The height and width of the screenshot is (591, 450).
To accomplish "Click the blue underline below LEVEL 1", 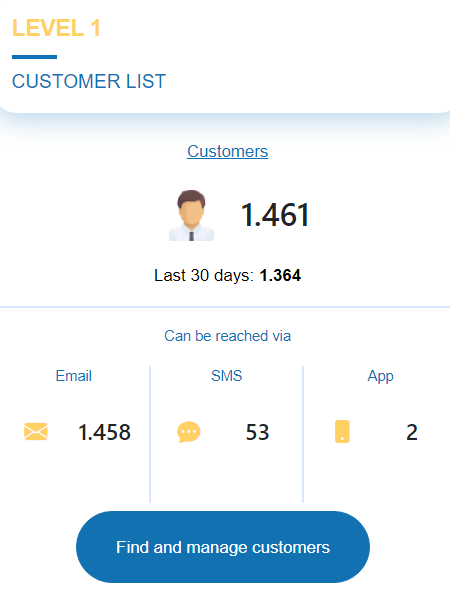I will pos(34,57).
